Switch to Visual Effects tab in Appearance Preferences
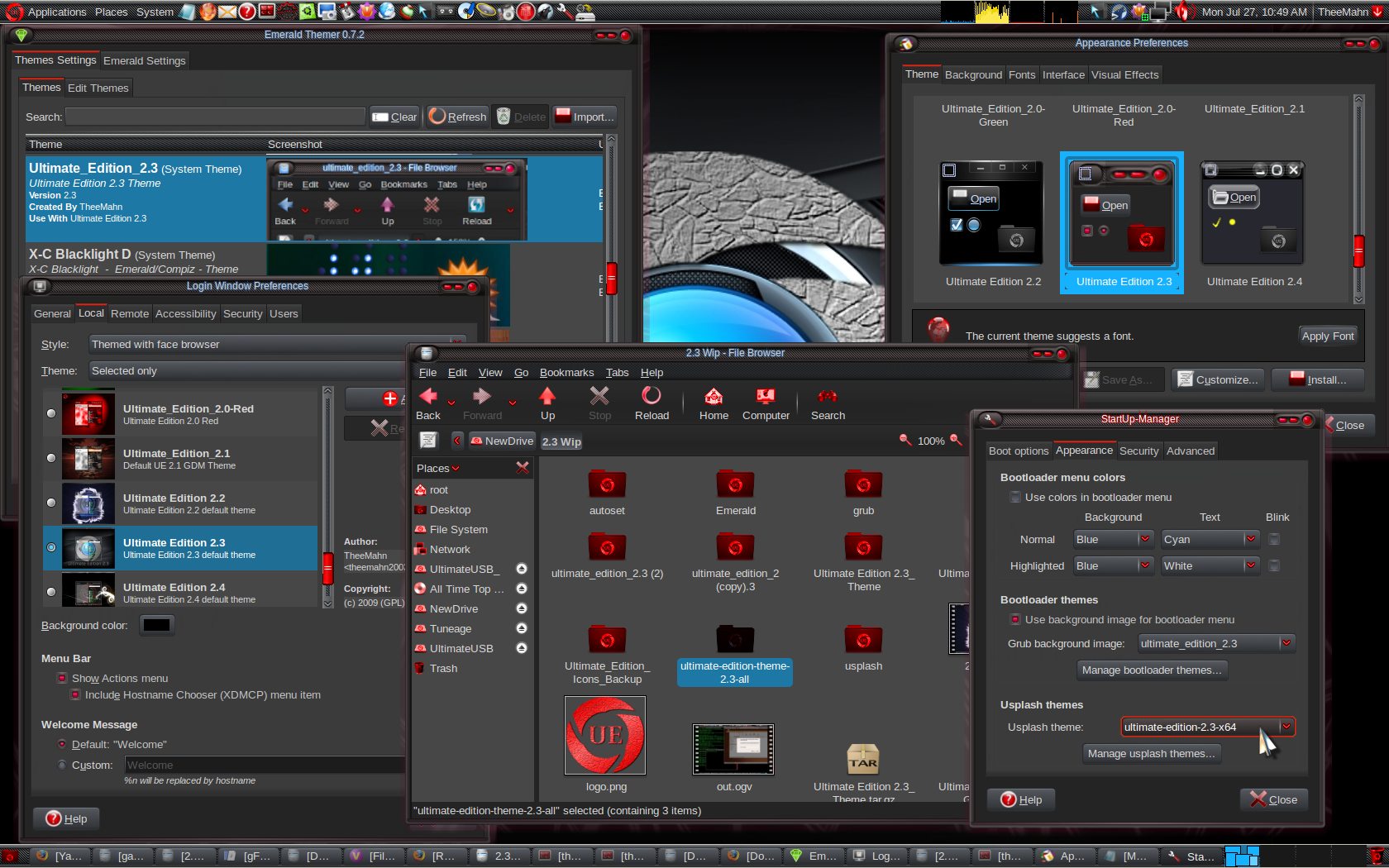1389x868 pixels. tap(1124, 74)
